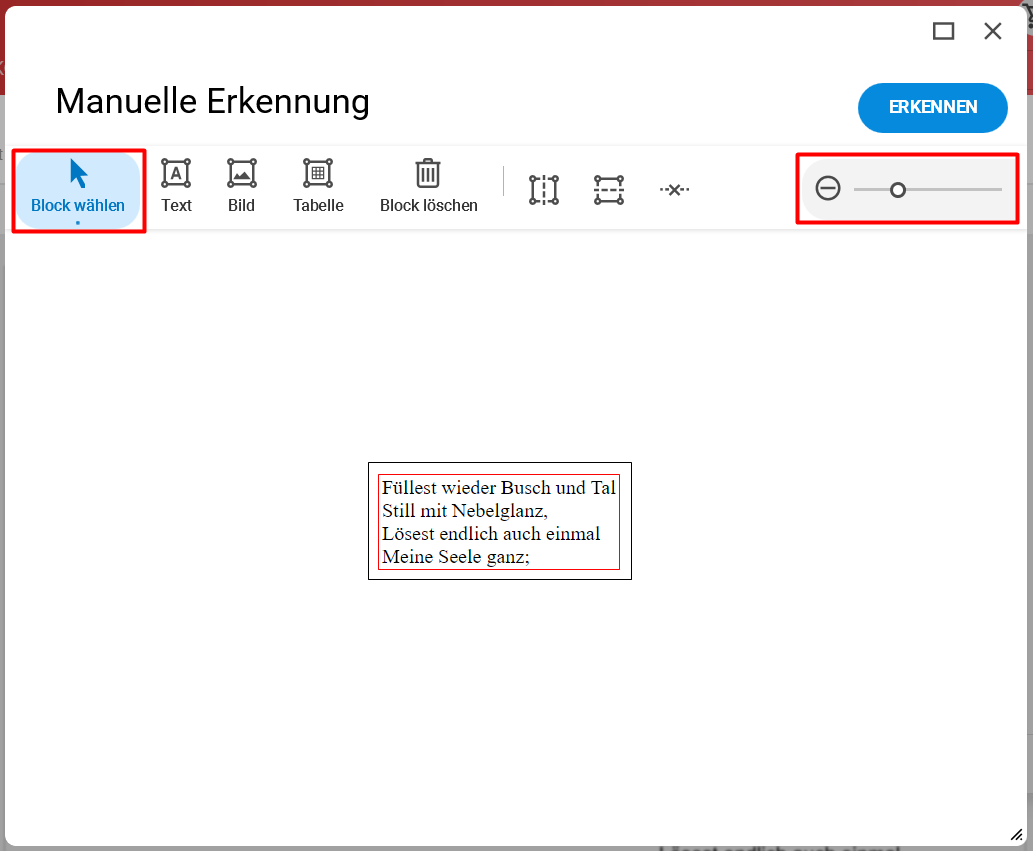Add a vertical separator line
1033x851 pixels.
[x=544, y=190]
